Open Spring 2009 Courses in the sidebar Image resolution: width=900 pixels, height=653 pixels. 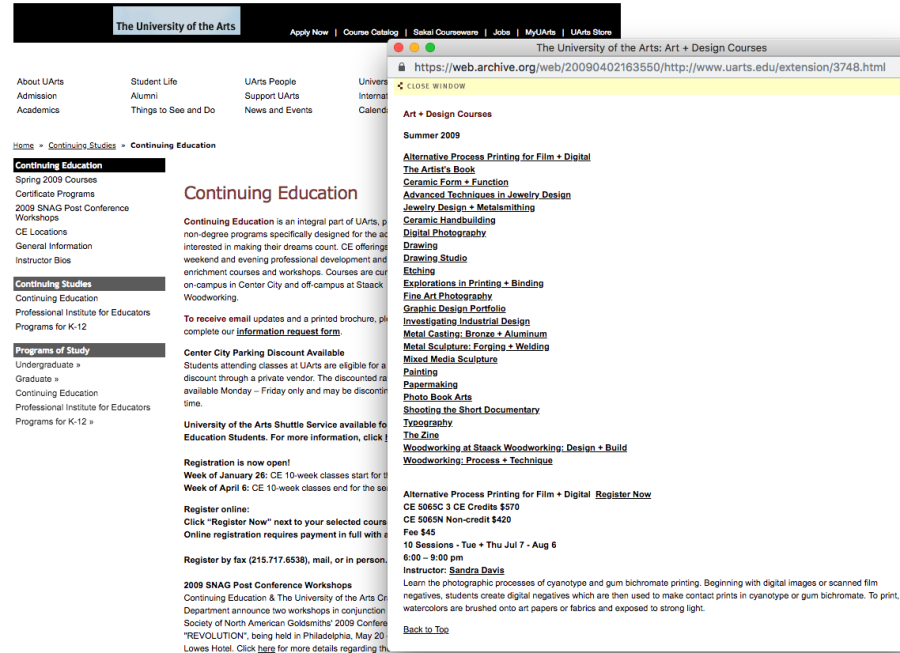click(56, 180)
